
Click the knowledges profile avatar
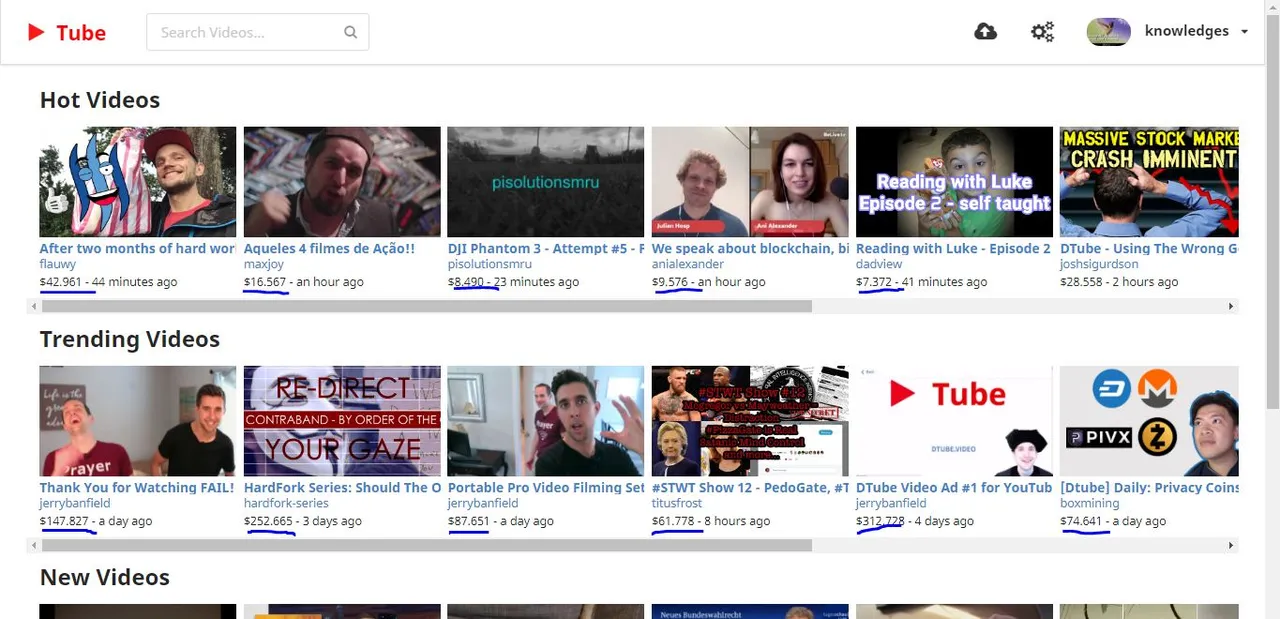tap(1108, 32)
